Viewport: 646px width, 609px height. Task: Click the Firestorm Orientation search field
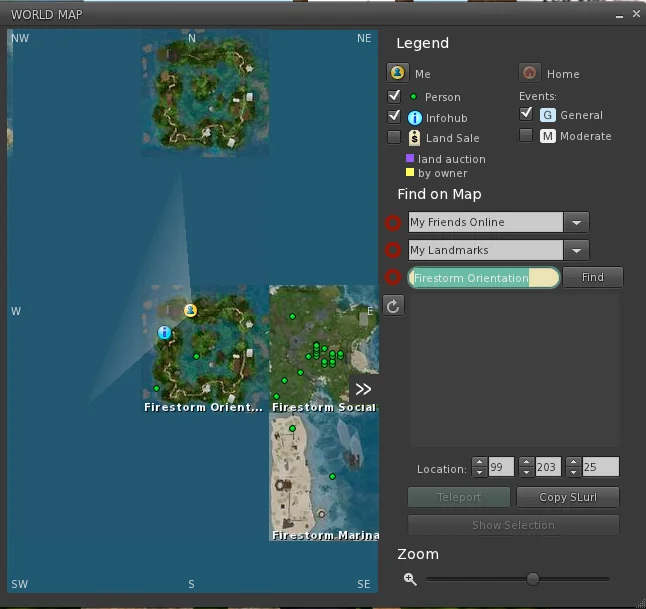[x=484, y=278]
